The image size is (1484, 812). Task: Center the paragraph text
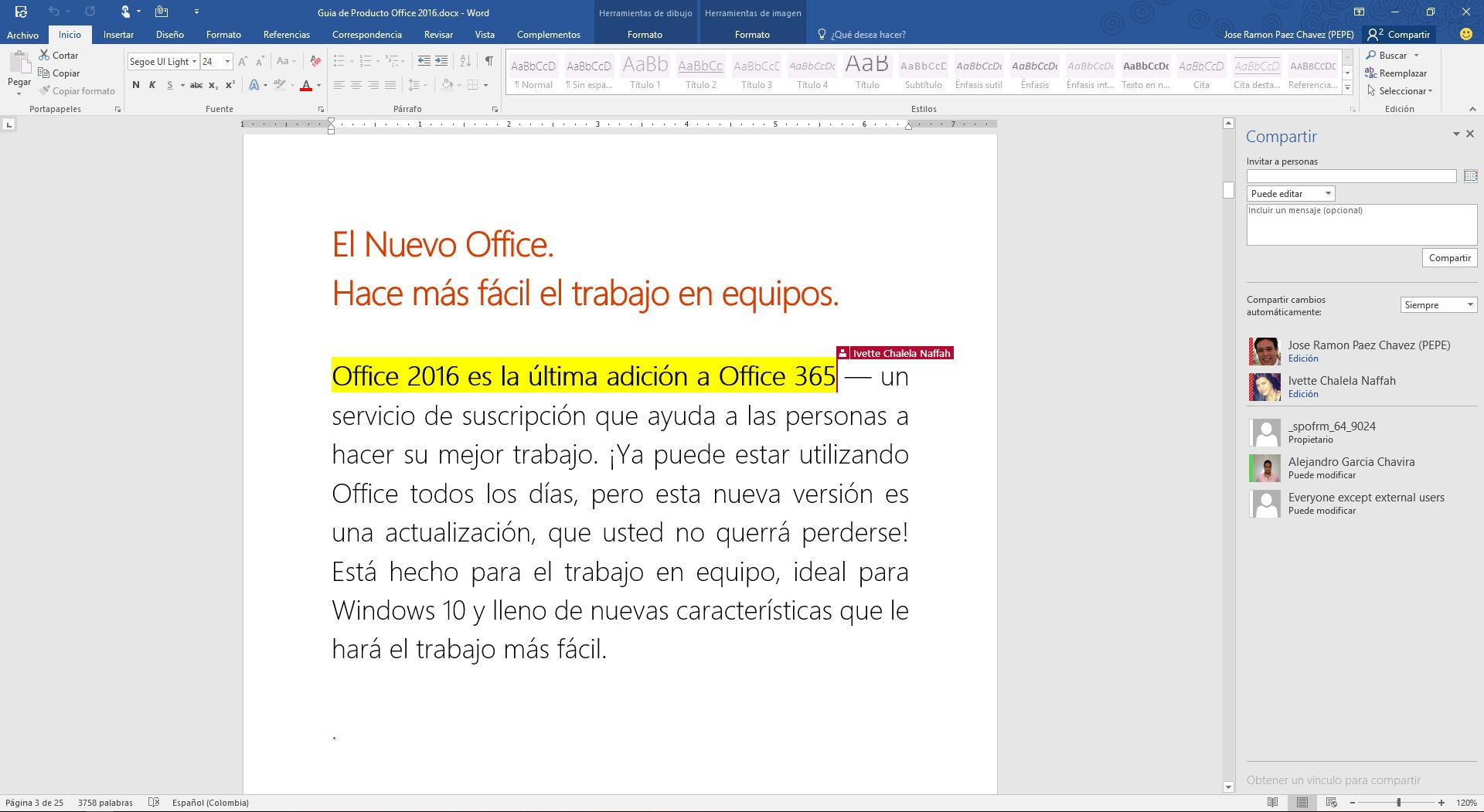(x=356, y=85)
